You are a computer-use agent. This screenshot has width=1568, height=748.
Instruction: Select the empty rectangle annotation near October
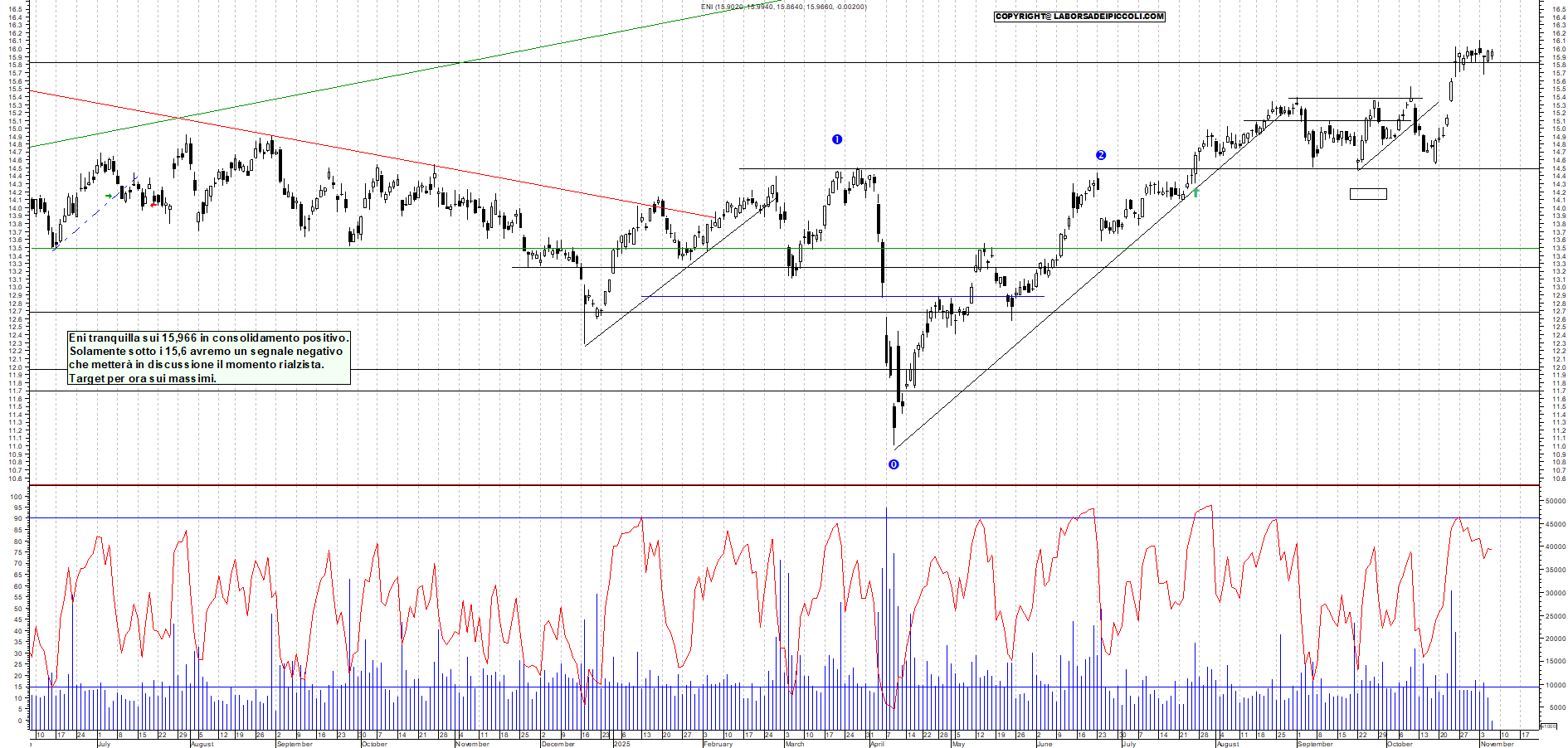click(1368, 193)
